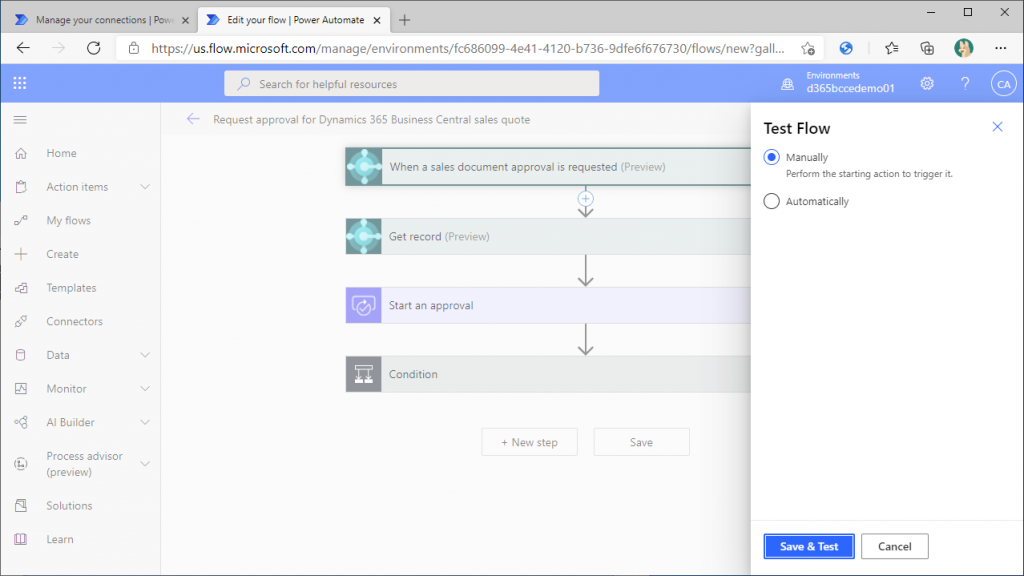Open the Connectors menu item

point(74,321)
